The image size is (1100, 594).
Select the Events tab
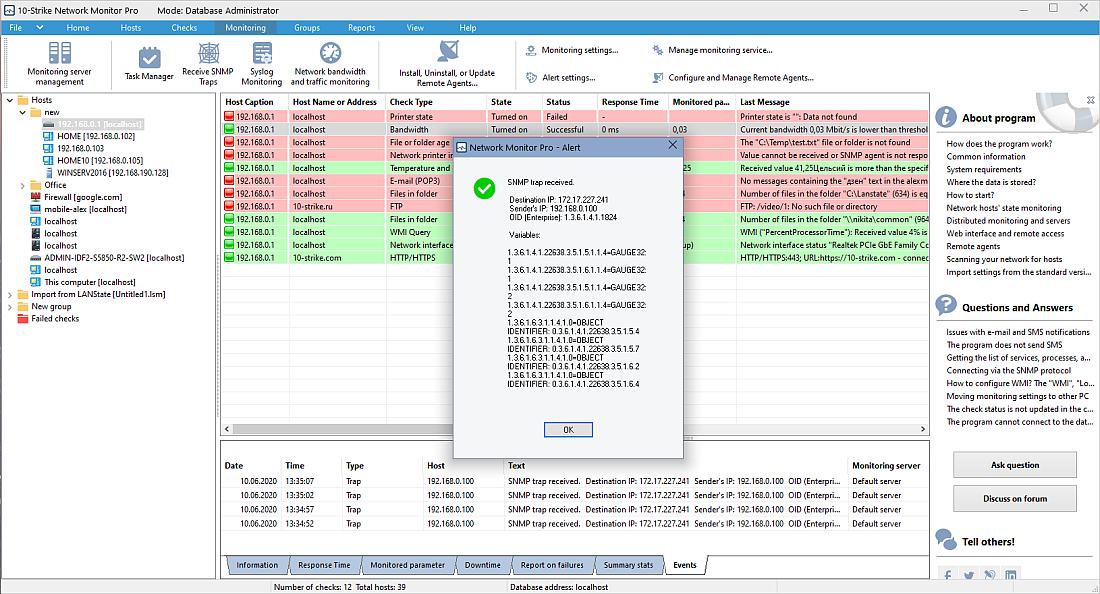[686, 564]
